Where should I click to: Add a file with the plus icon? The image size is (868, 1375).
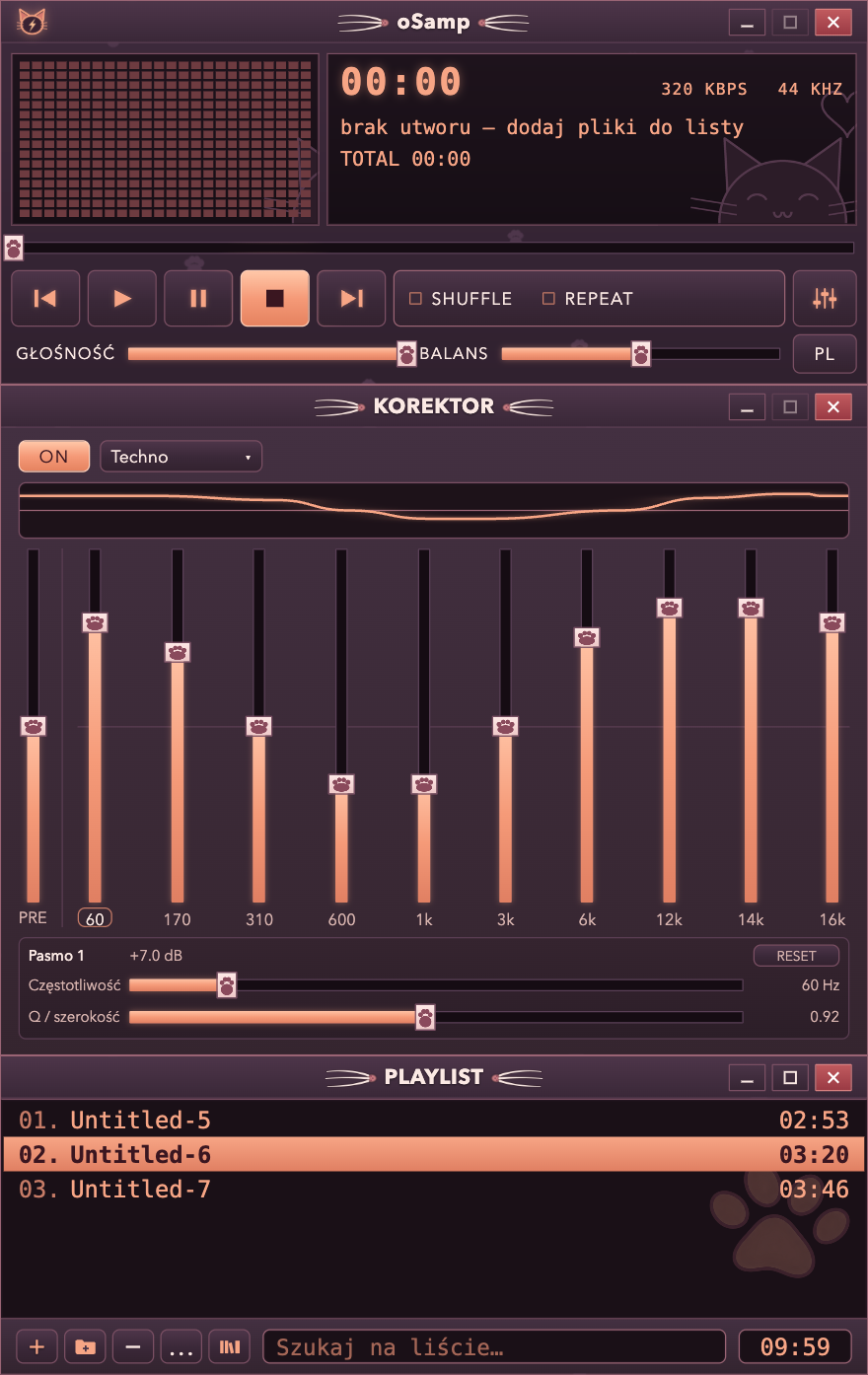tap(36, 1346)
